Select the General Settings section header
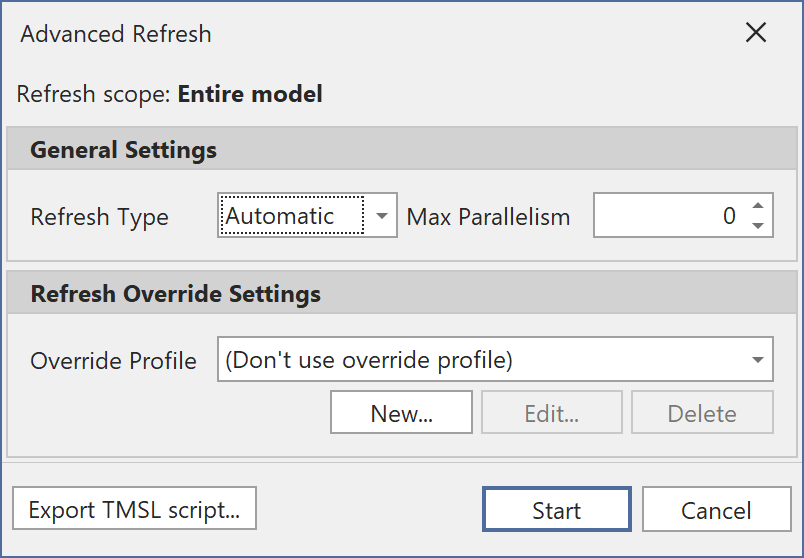The image size is (804, 558). coord(124,151)
